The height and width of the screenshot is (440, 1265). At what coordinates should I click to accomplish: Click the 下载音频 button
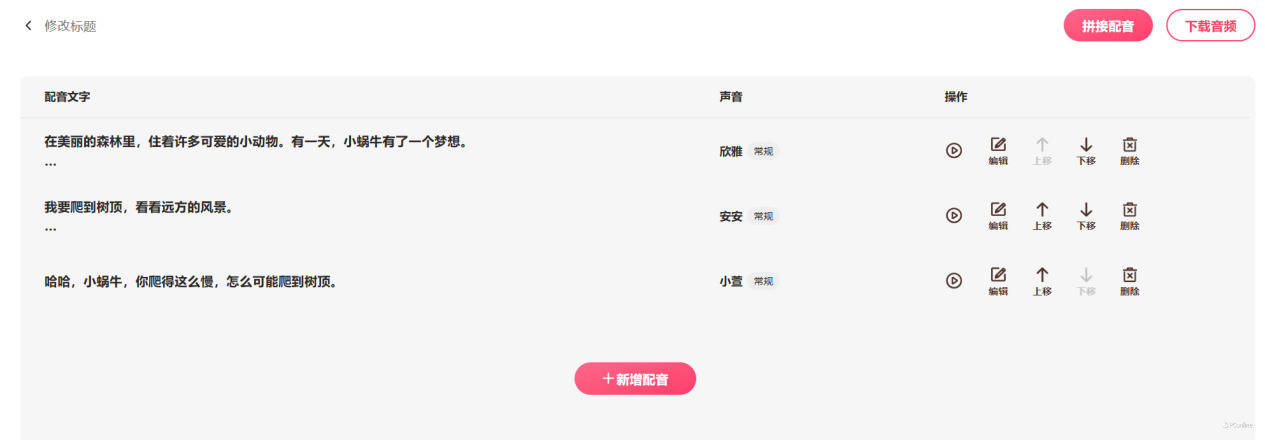(x=1210, y=26)
